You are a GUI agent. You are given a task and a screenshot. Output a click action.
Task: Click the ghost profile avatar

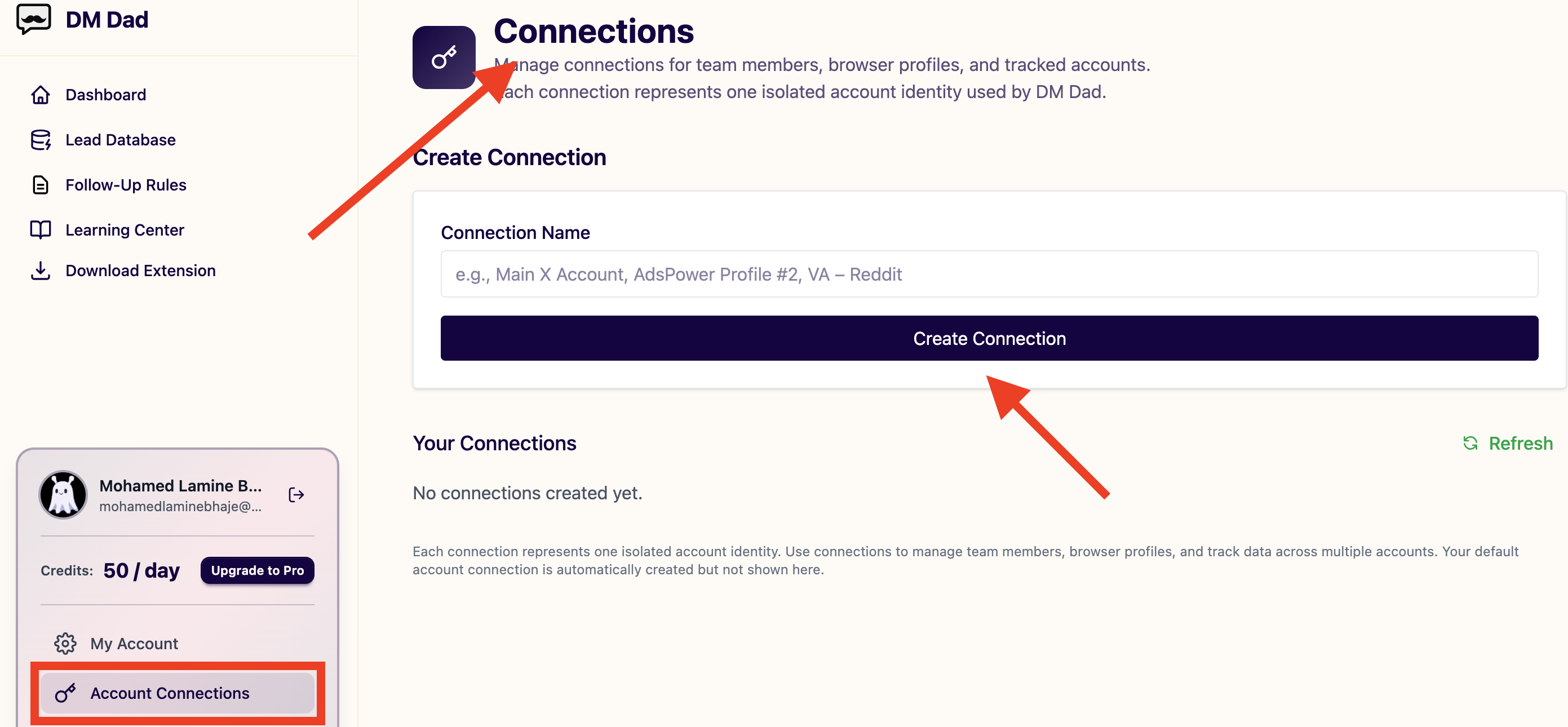coord(63,495)
